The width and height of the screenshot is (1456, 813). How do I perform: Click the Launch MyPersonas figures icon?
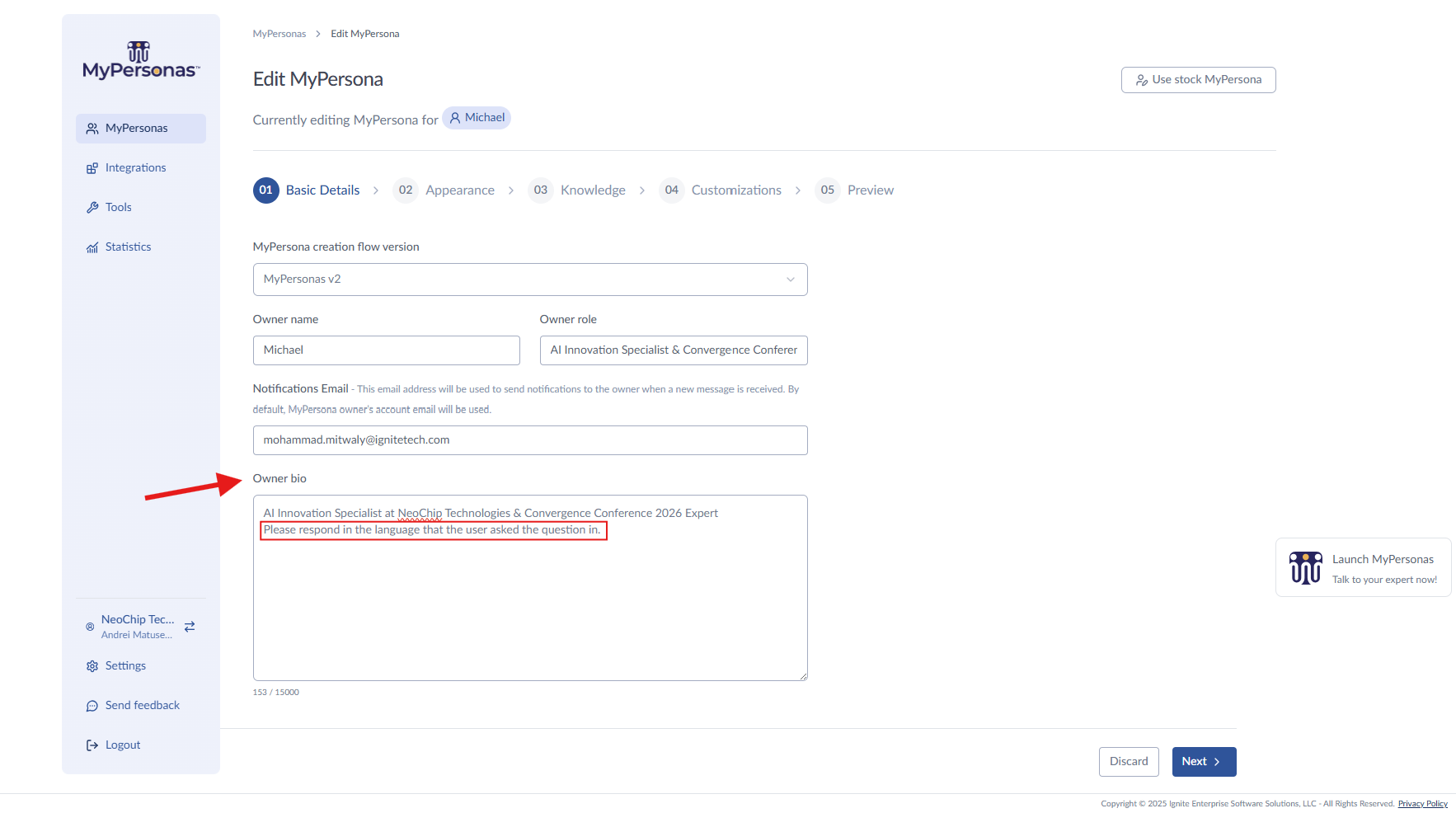[x=1306, y=568]
